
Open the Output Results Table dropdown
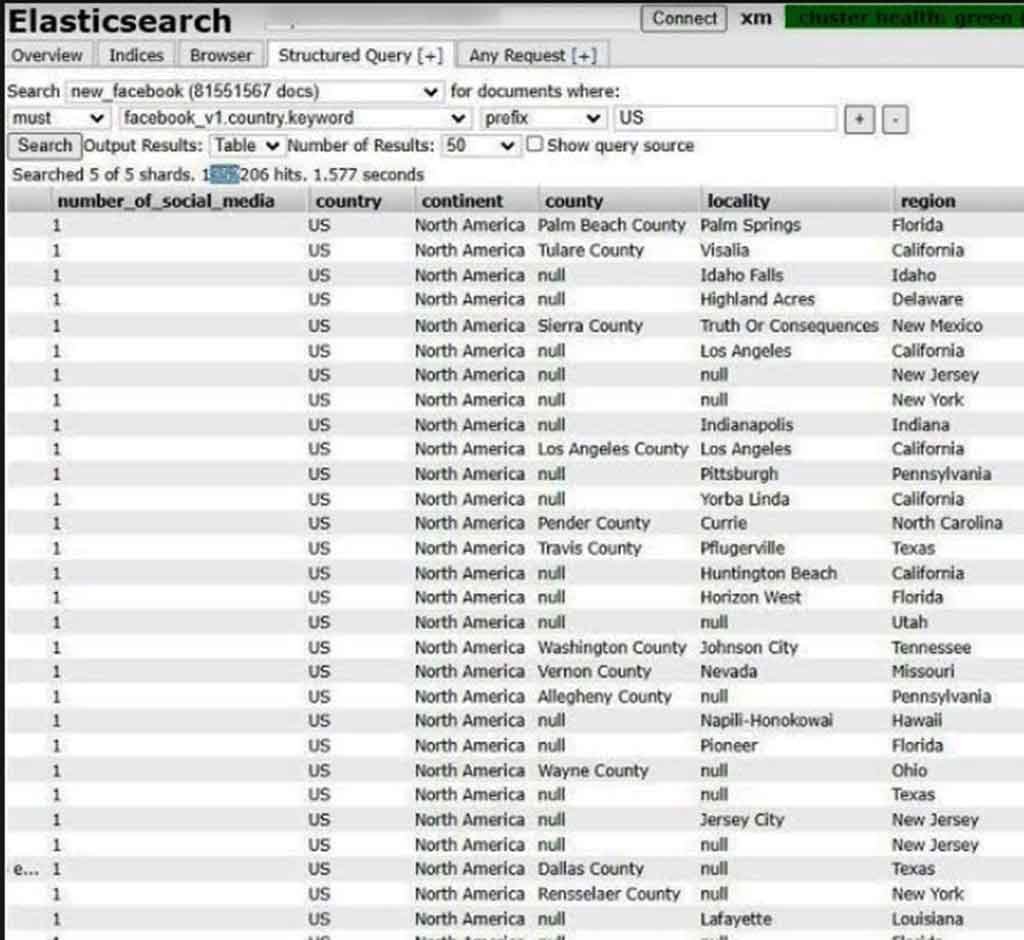click(246, 145)
